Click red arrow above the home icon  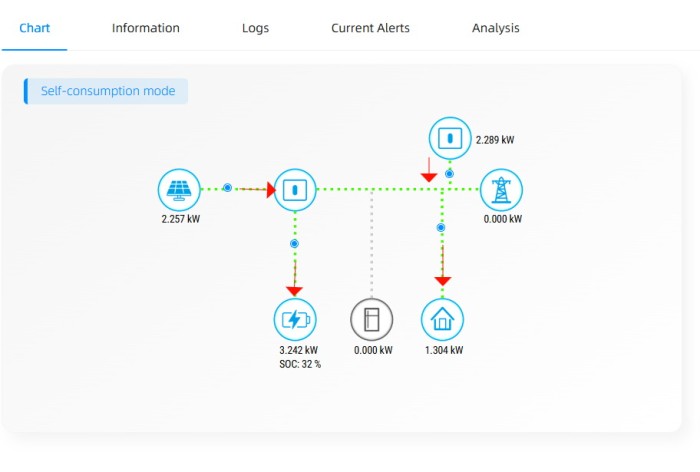point(442,281)
